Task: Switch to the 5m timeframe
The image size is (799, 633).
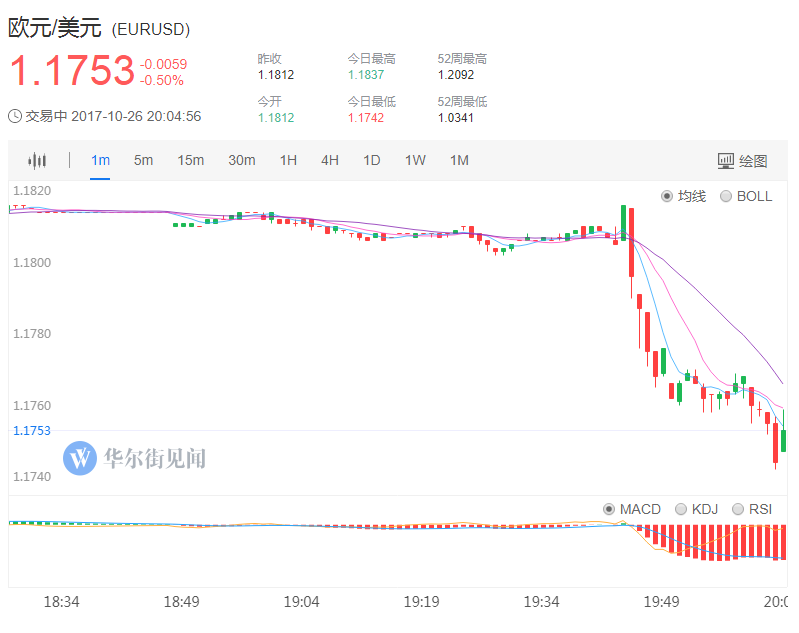Action: (143, 161)
